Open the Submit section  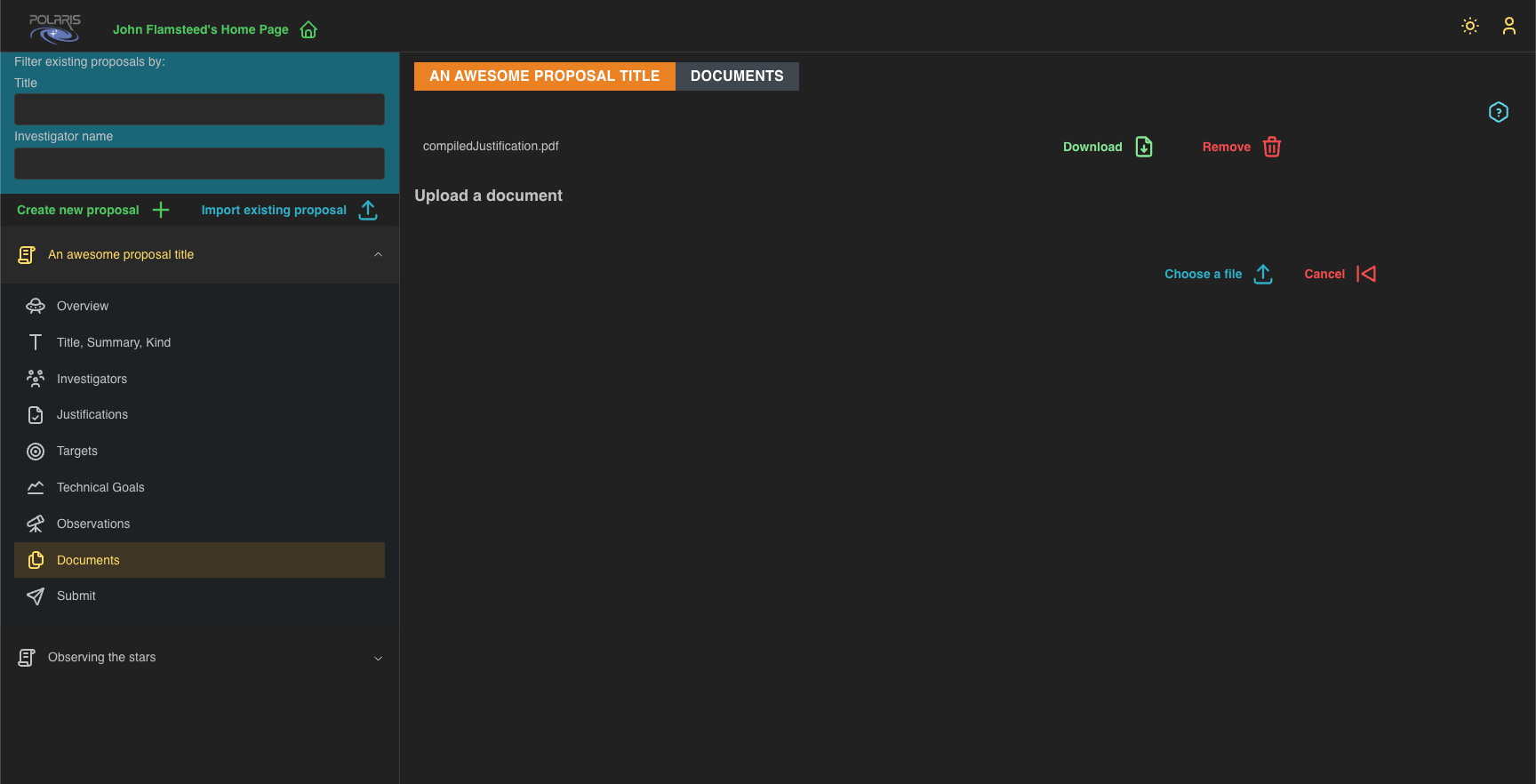[199, 596]
